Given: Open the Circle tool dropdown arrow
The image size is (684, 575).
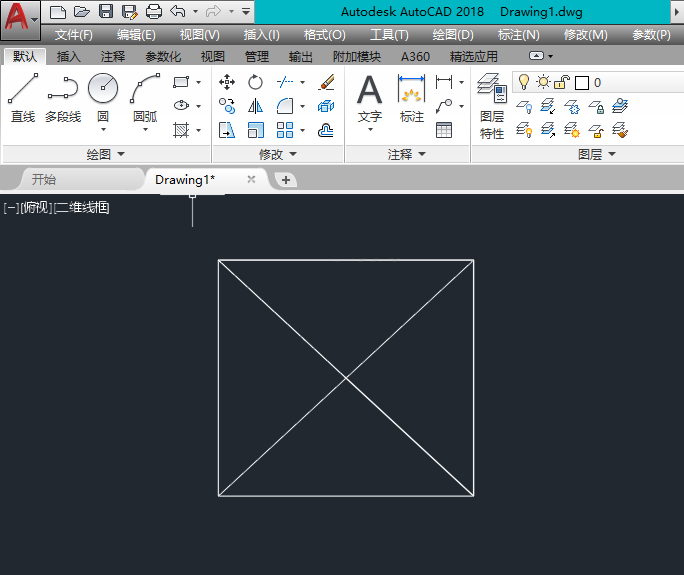Looking at the screenshot, I should click(x=103, y=130).
